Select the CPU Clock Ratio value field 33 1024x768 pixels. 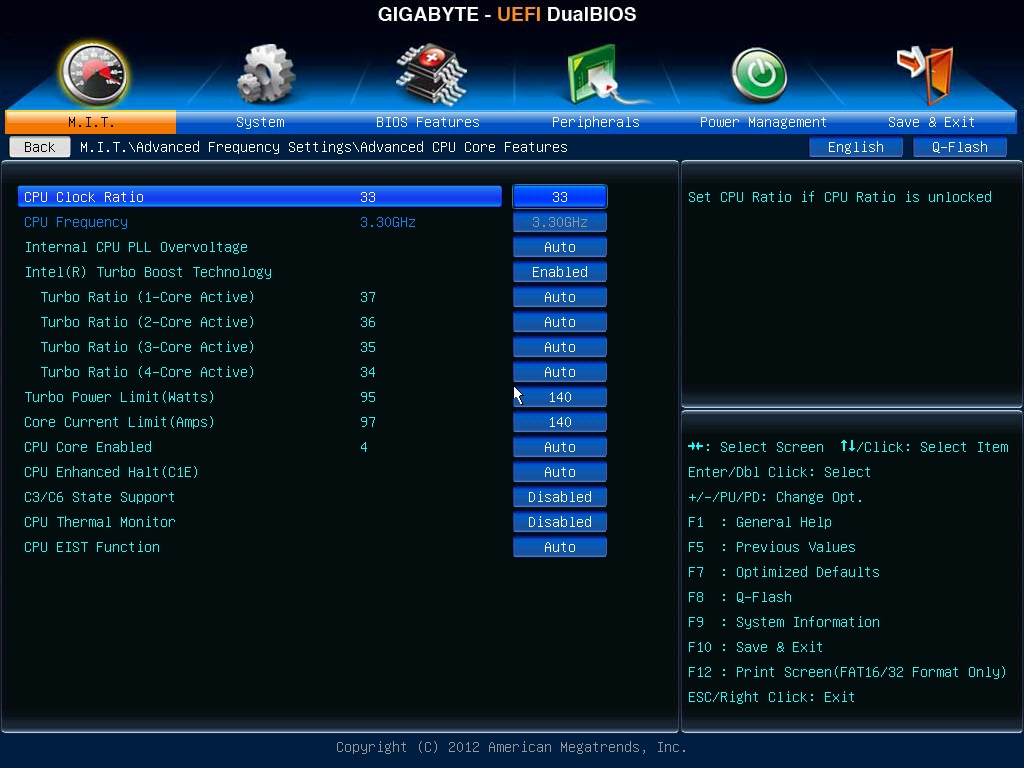560,197
